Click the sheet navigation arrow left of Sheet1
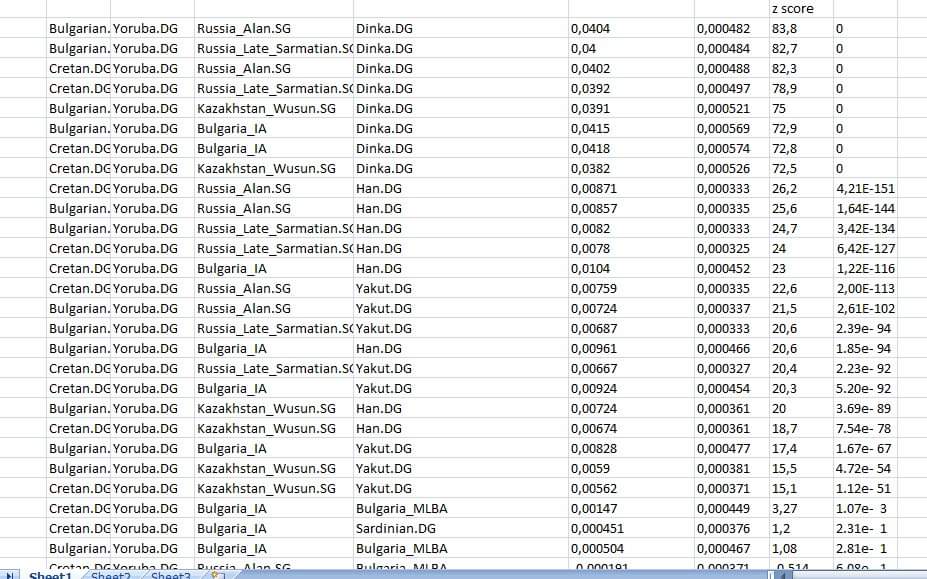Viewport: 927px width, 579px height. (x=10, y=575)
